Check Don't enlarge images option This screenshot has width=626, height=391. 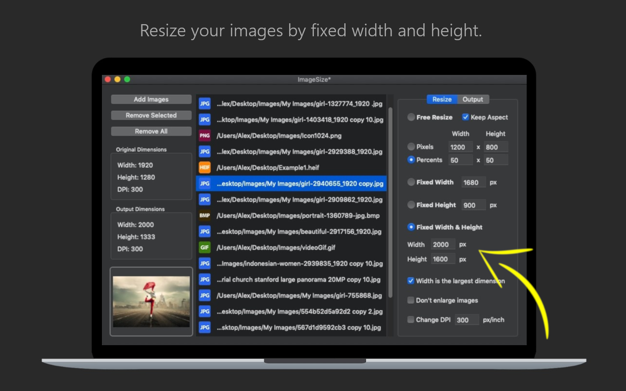pyautogui.click(x=410, y=300)
